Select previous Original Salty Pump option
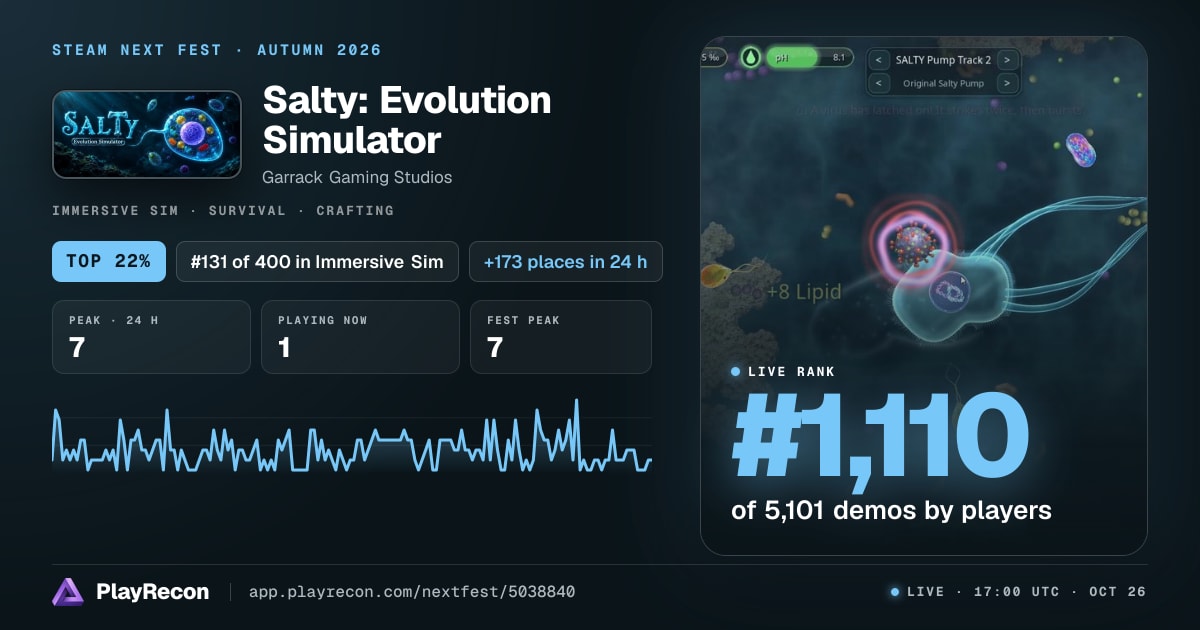This screenshot has height=630, width=1200. click(878, 84)
